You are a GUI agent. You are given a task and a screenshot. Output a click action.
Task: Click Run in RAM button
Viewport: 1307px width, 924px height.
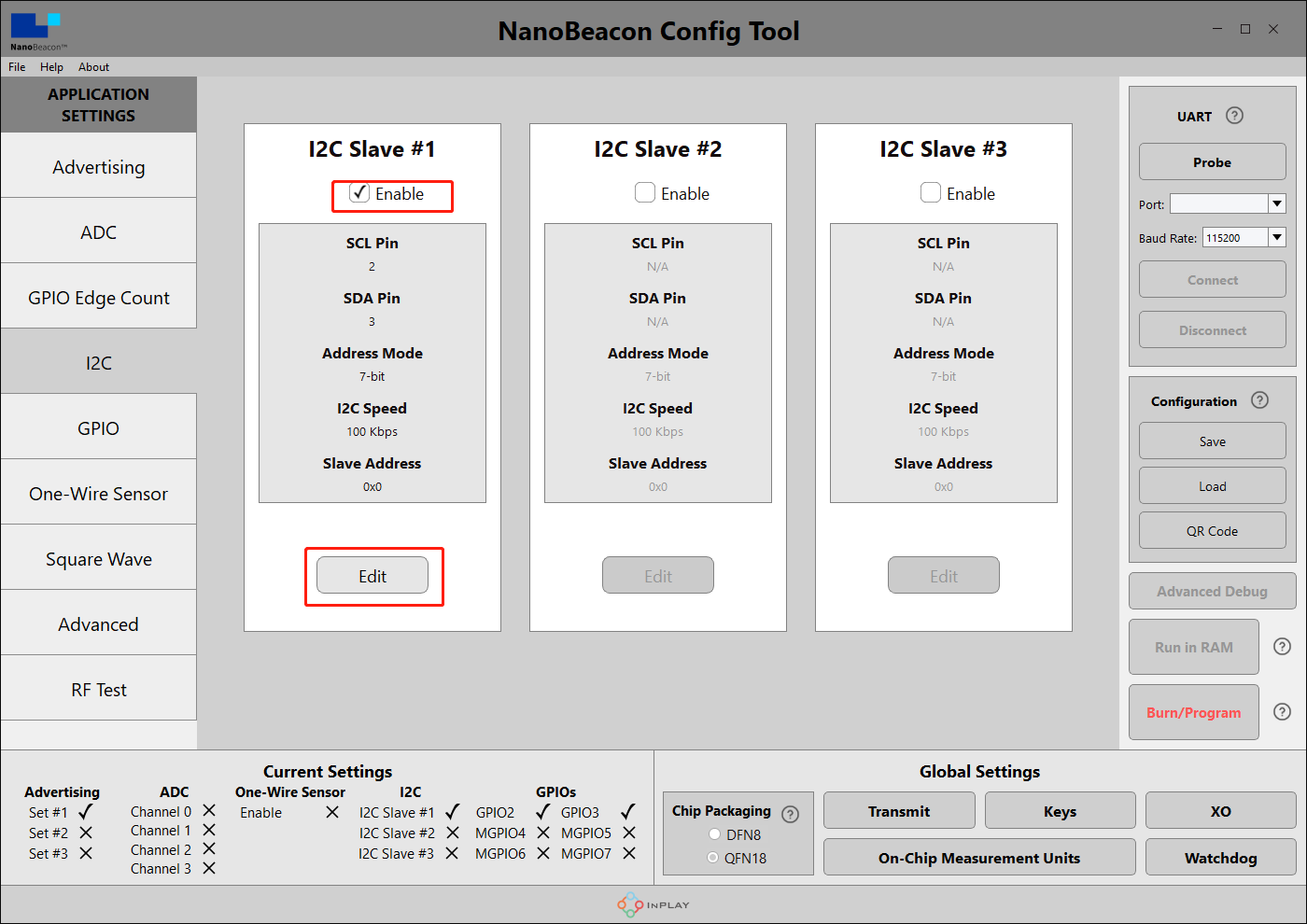[x=1194, y=647]
